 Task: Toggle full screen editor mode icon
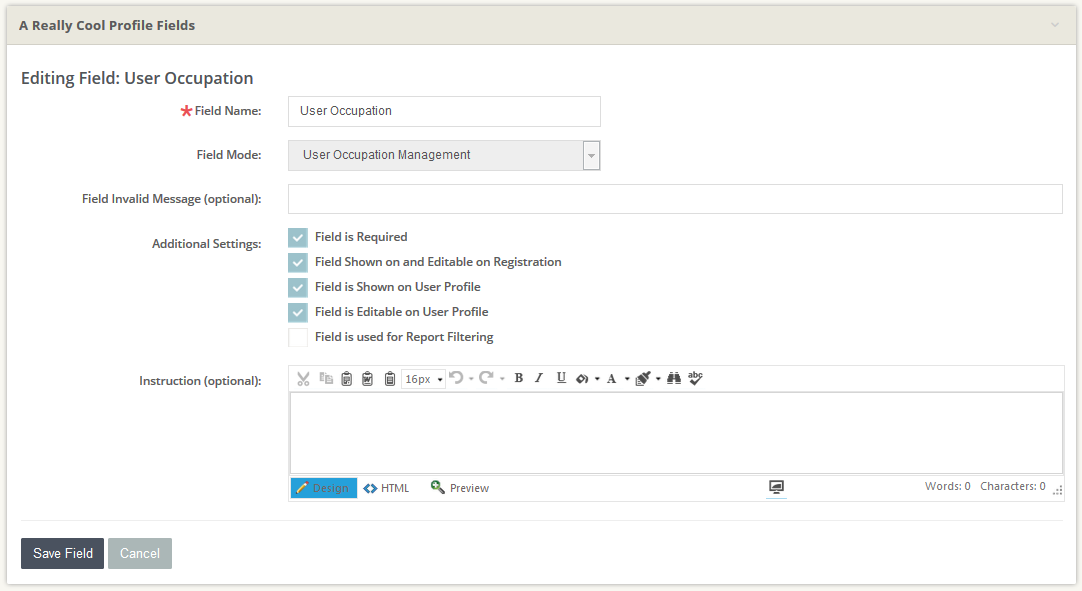776,487
